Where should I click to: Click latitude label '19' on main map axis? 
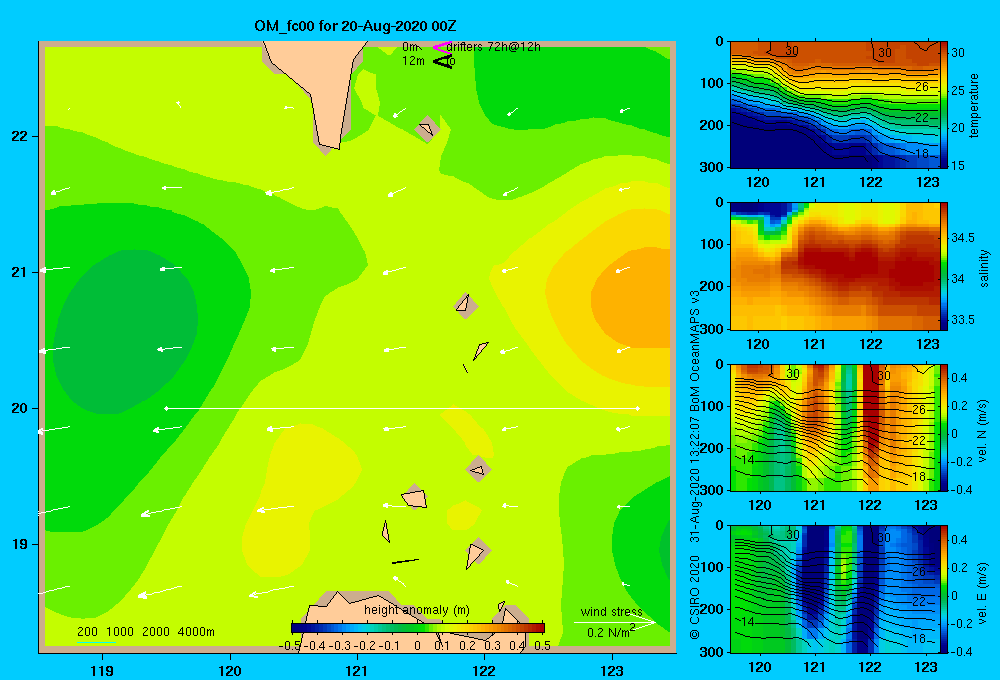(19, 544)
